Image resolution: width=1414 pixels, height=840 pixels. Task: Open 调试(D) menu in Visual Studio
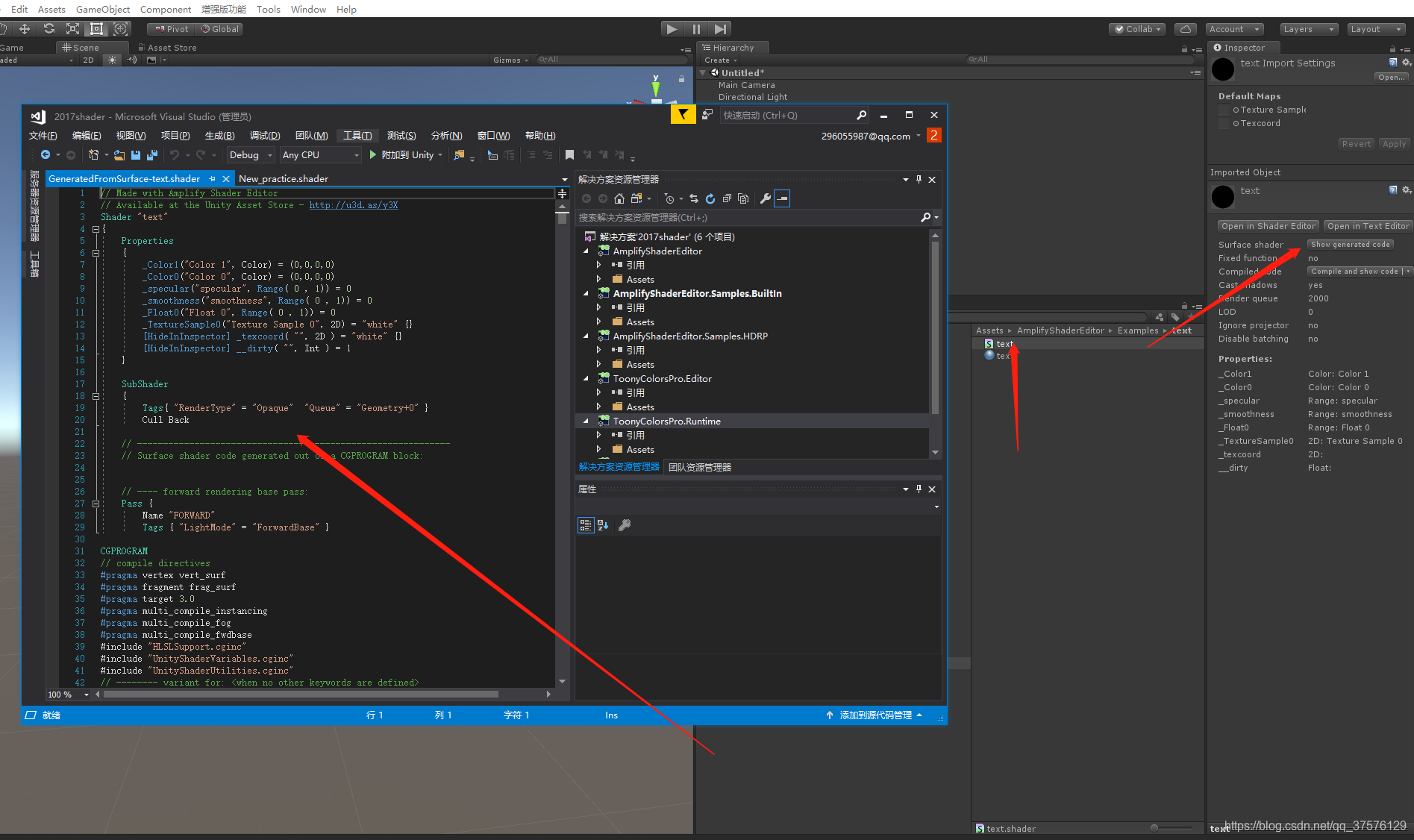pos(265,136)
